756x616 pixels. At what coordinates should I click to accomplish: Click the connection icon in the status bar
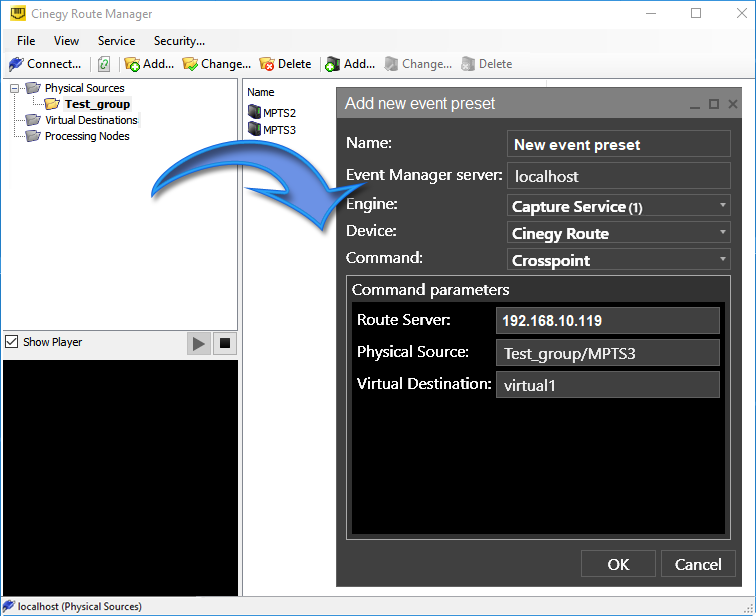click(9, 605)
